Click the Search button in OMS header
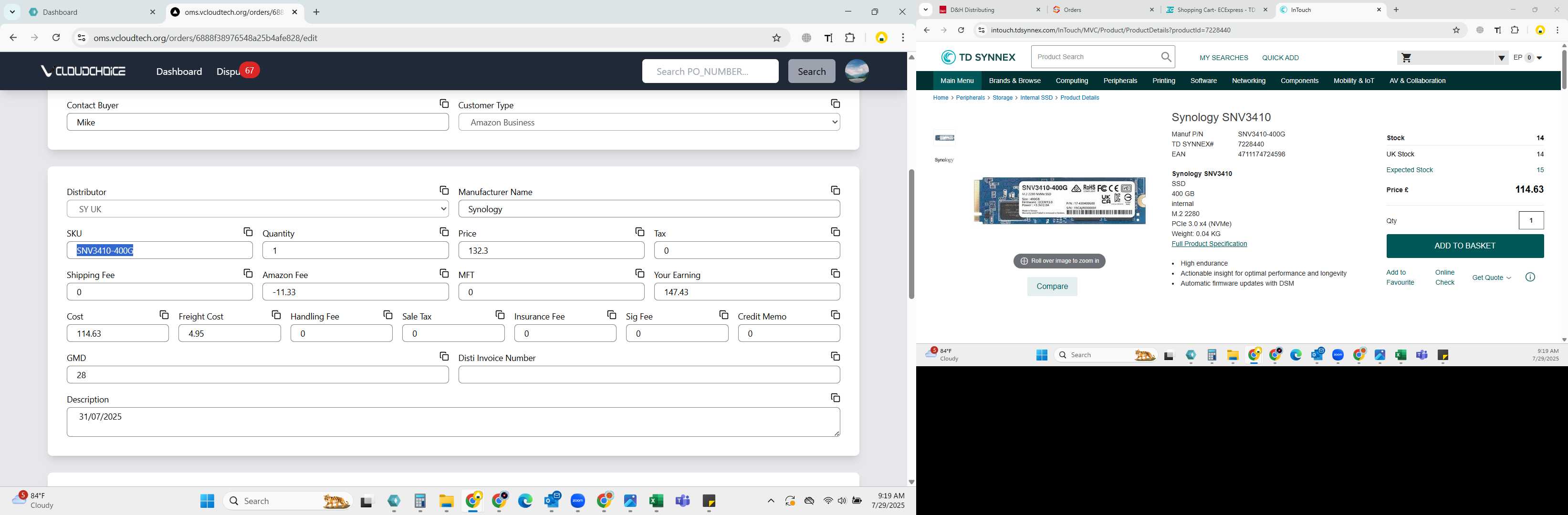 pos(811,71)
